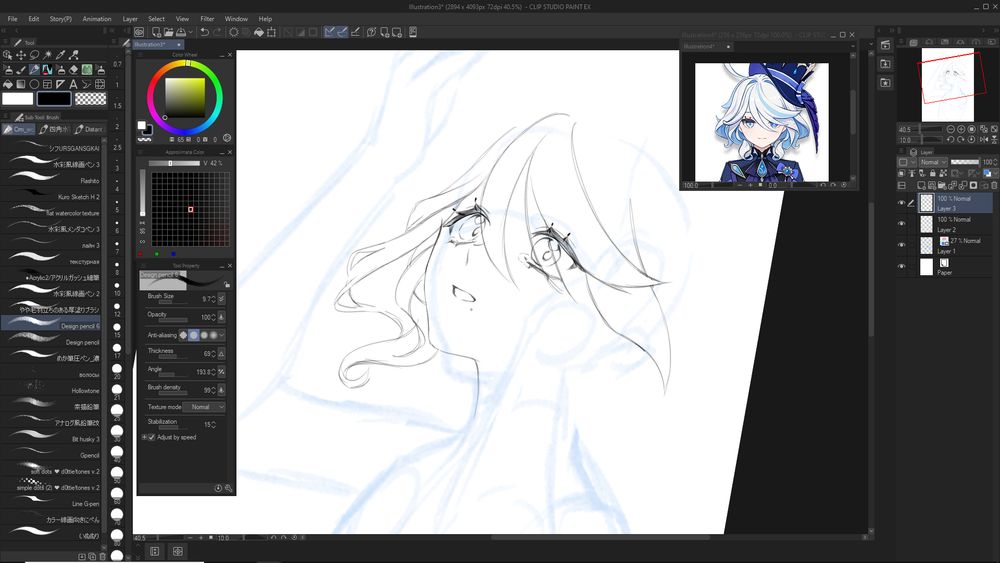Open the Save icon dropdown arrow
Screen dimensions: 1000x563
tap(190, 32)
